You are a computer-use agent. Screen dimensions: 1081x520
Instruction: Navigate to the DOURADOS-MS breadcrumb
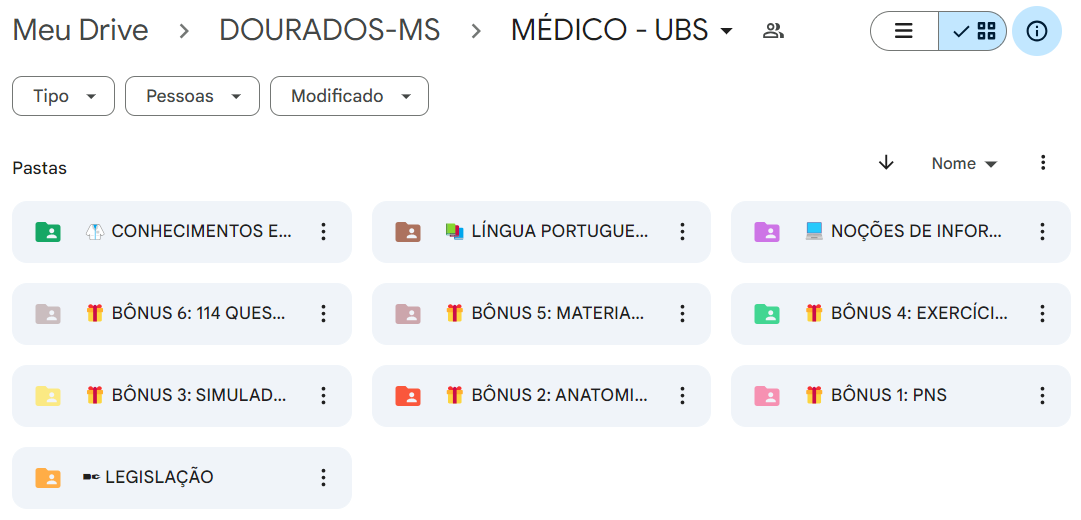point(329,30)
